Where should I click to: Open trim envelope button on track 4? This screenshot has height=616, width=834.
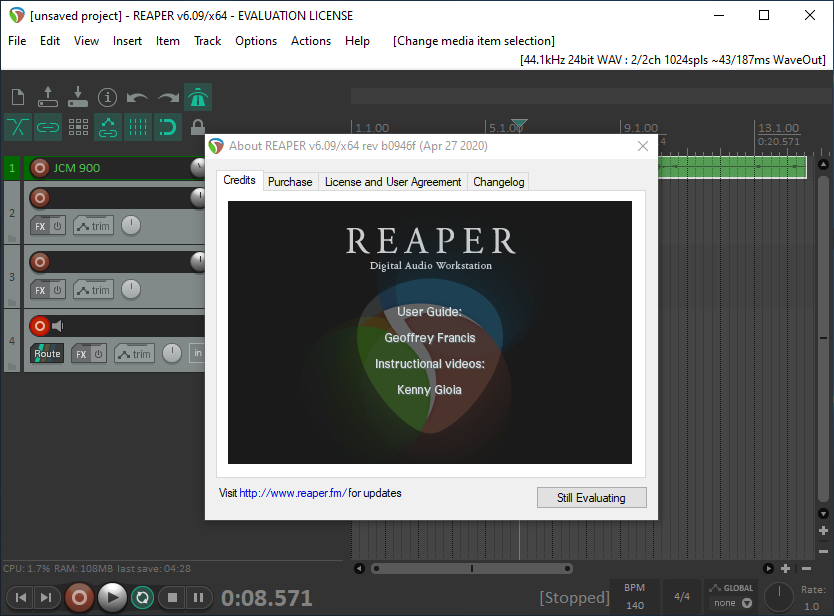[135, 354]
